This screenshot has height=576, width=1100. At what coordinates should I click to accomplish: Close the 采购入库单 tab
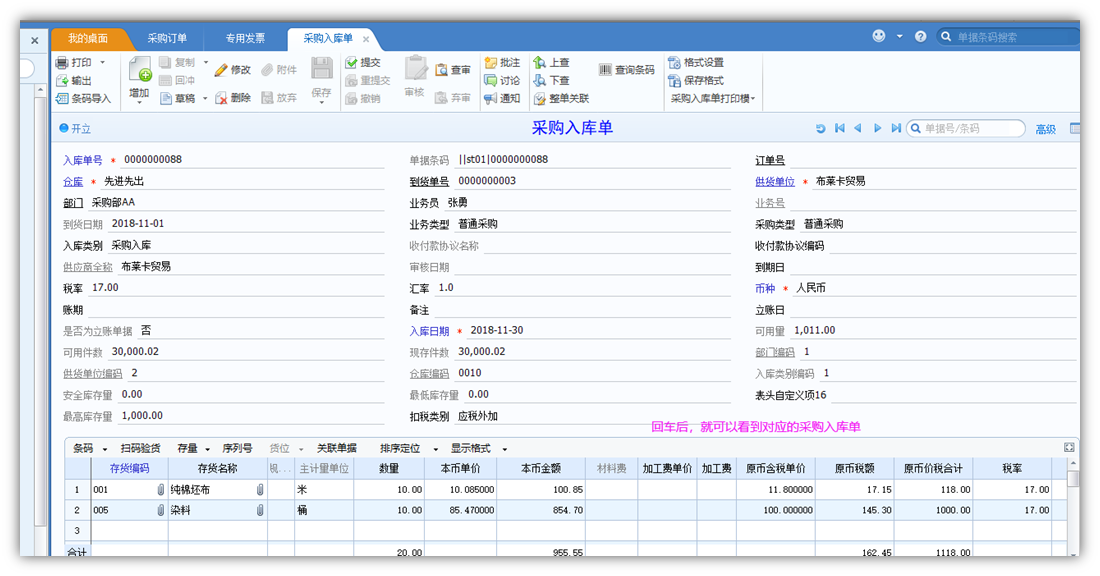[365, 39]
